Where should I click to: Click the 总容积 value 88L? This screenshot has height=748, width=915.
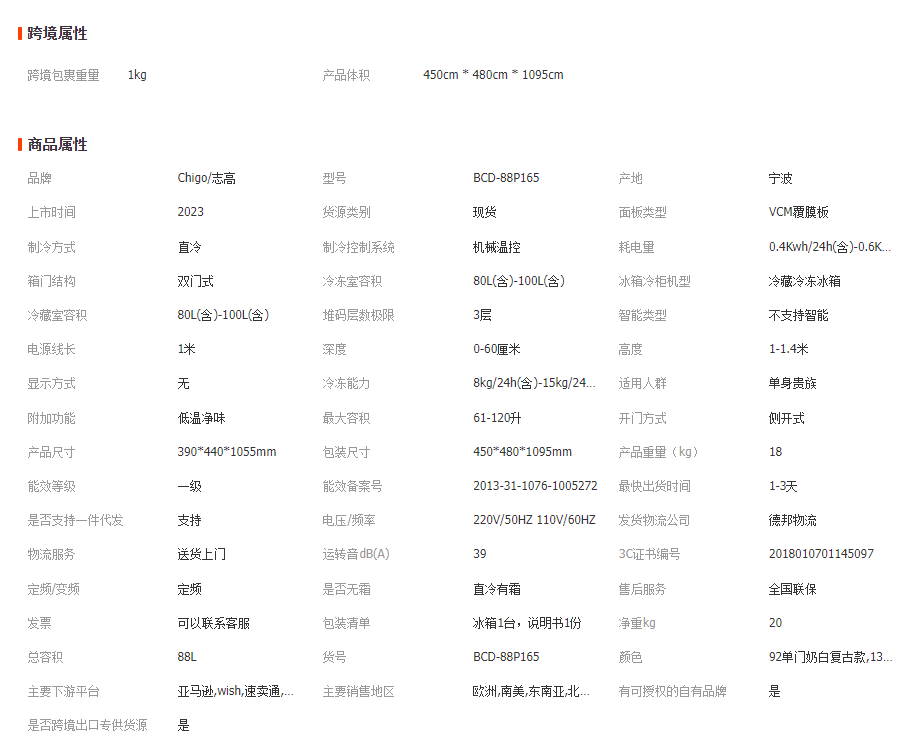pos(187,657)
